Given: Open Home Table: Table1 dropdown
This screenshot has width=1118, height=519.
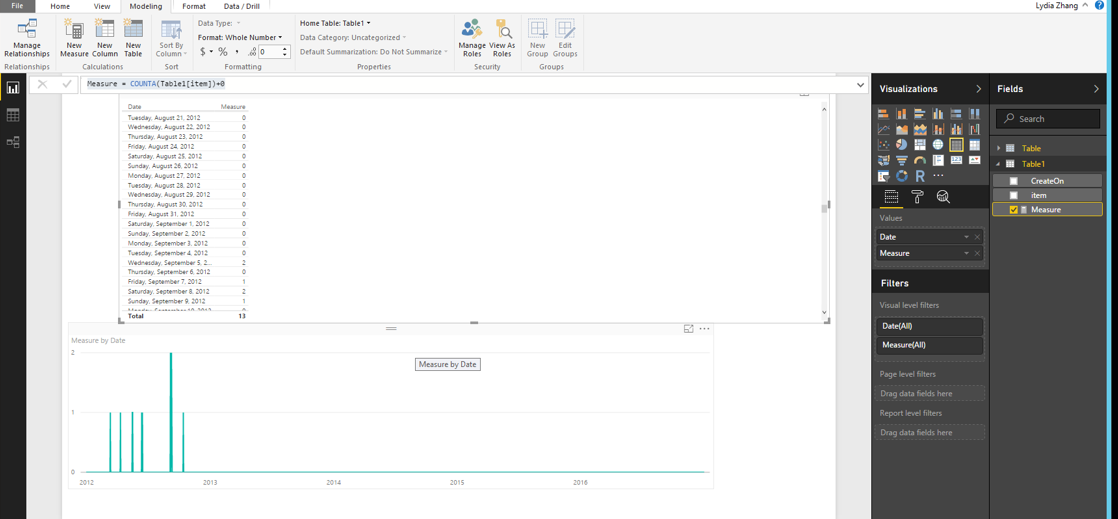Looking at the screenshot, I should point(335,23).
